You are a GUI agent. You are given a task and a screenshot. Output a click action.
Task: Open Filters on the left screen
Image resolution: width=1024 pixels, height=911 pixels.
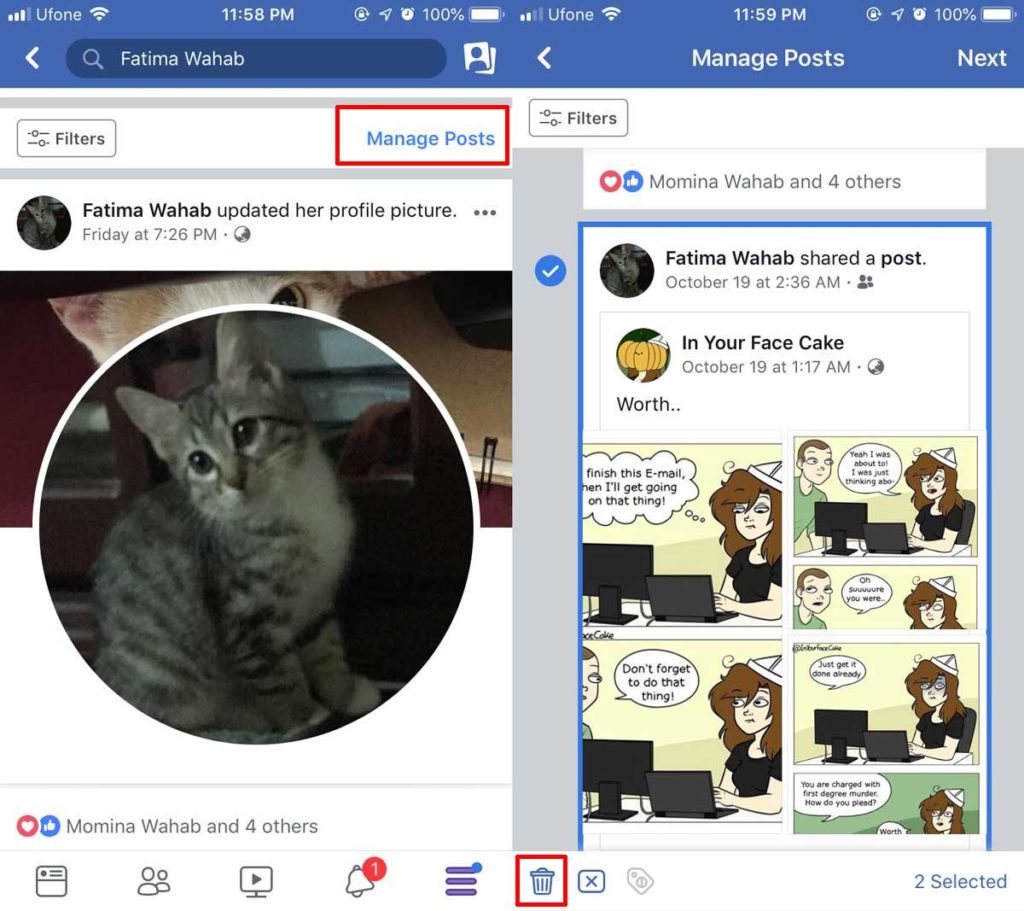point(66,139)
